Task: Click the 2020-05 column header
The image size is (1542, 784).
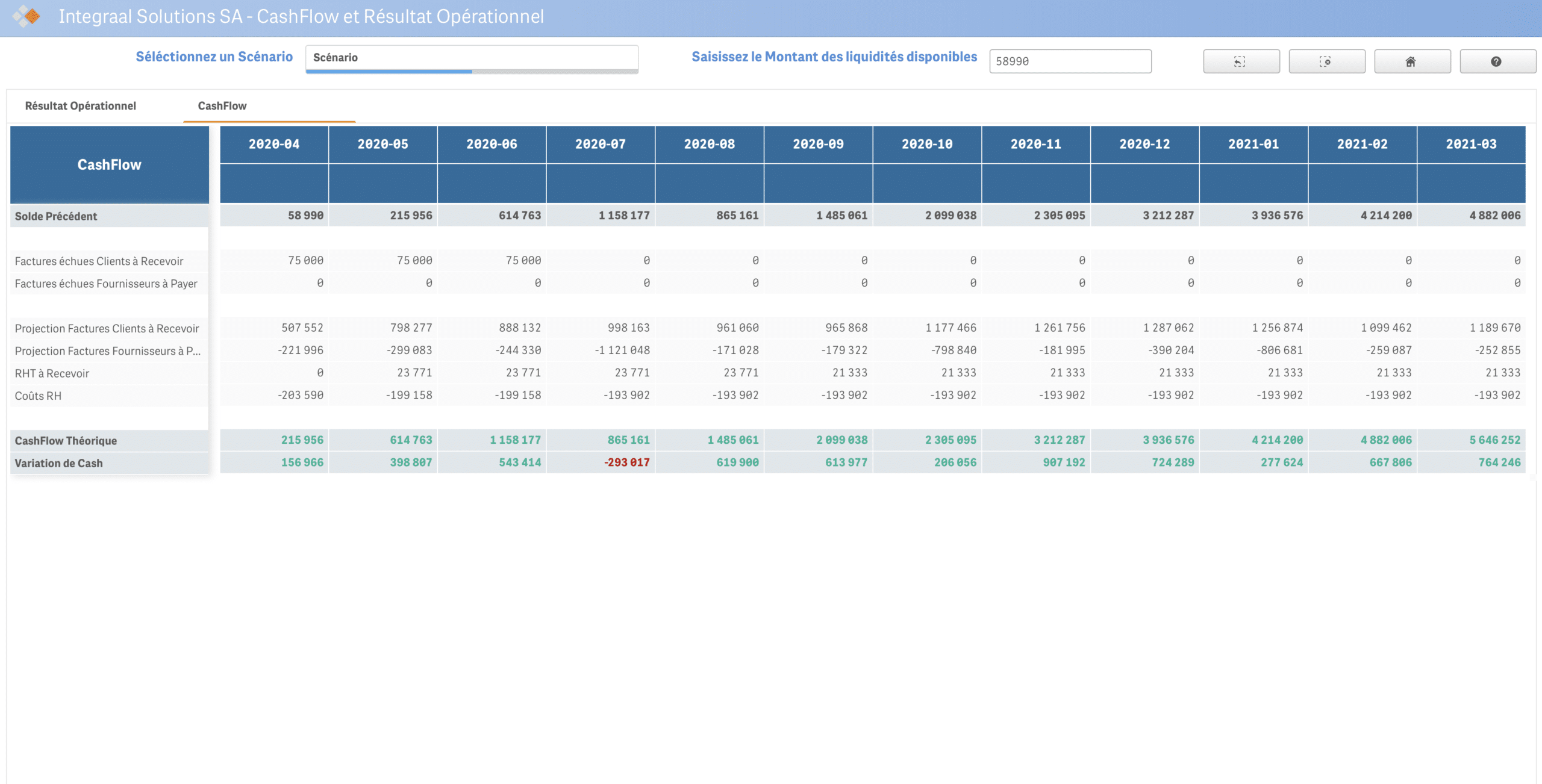Action: click(x=383, y=145)
